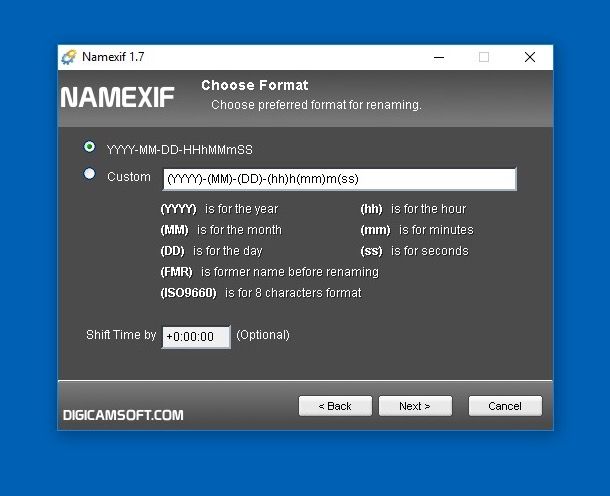Select the YYYY-MM-DD-HHhMMmSS format radio button
Image resolution: width=610 pixels, height=496 pixels.
point(89,147)
